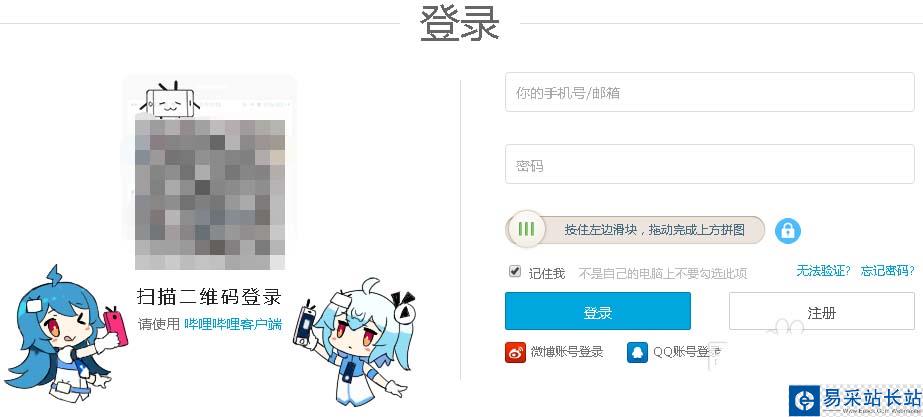Image resolution: width=923 pixels, height=417 pixels.
Task: Click the blurred QR code image
Action: point(210,194)
